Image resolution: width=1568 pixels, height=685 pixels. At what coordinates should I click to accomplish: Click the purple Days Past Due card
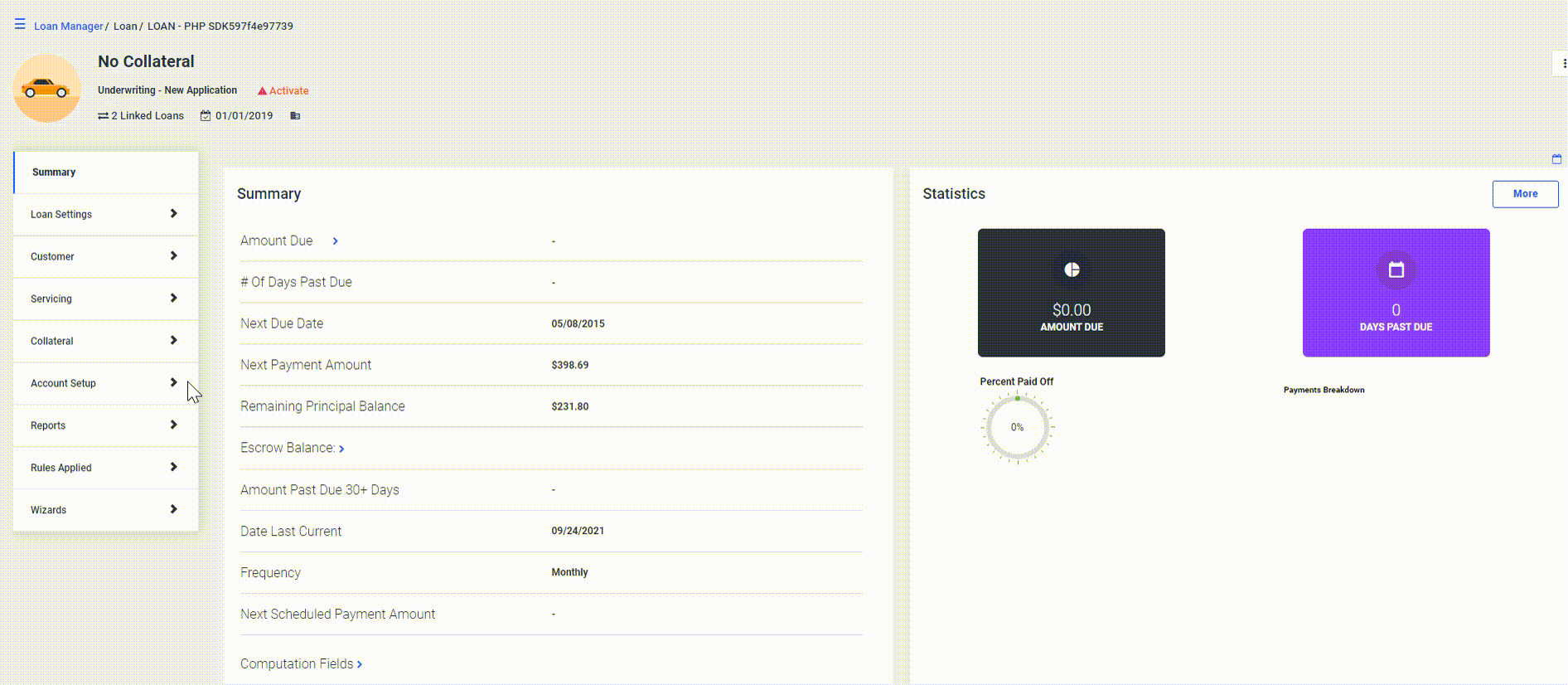point(1396,293)
